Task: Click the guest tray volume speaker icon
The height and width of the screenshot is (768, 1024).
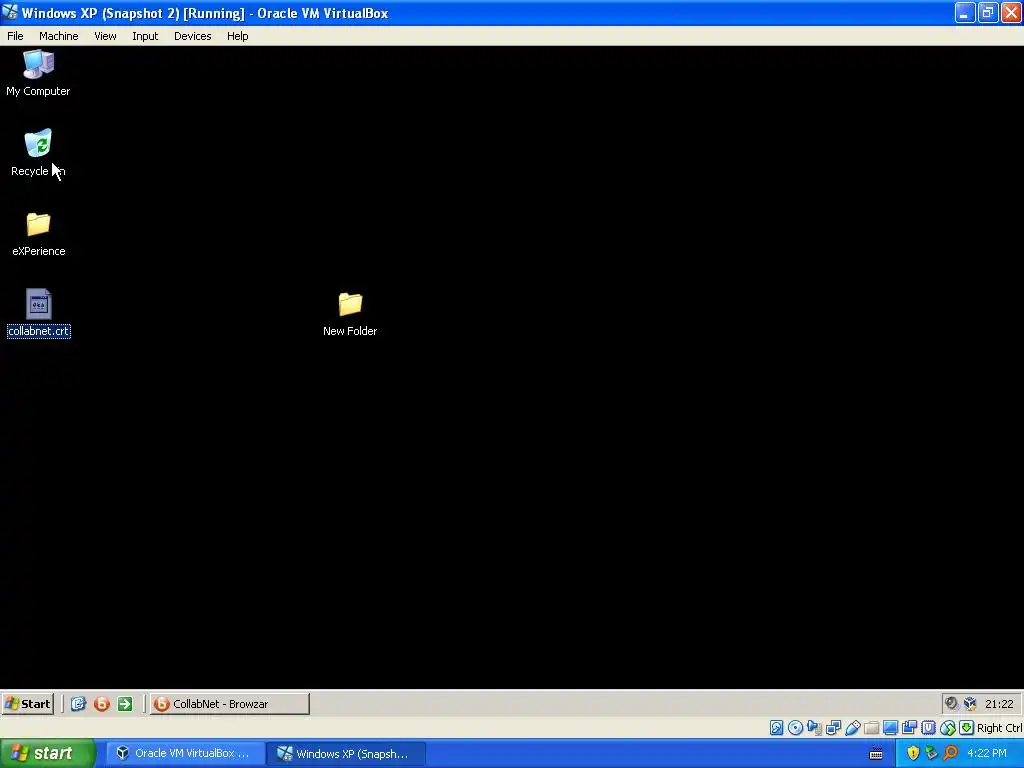Action: [x=952, y=703]
